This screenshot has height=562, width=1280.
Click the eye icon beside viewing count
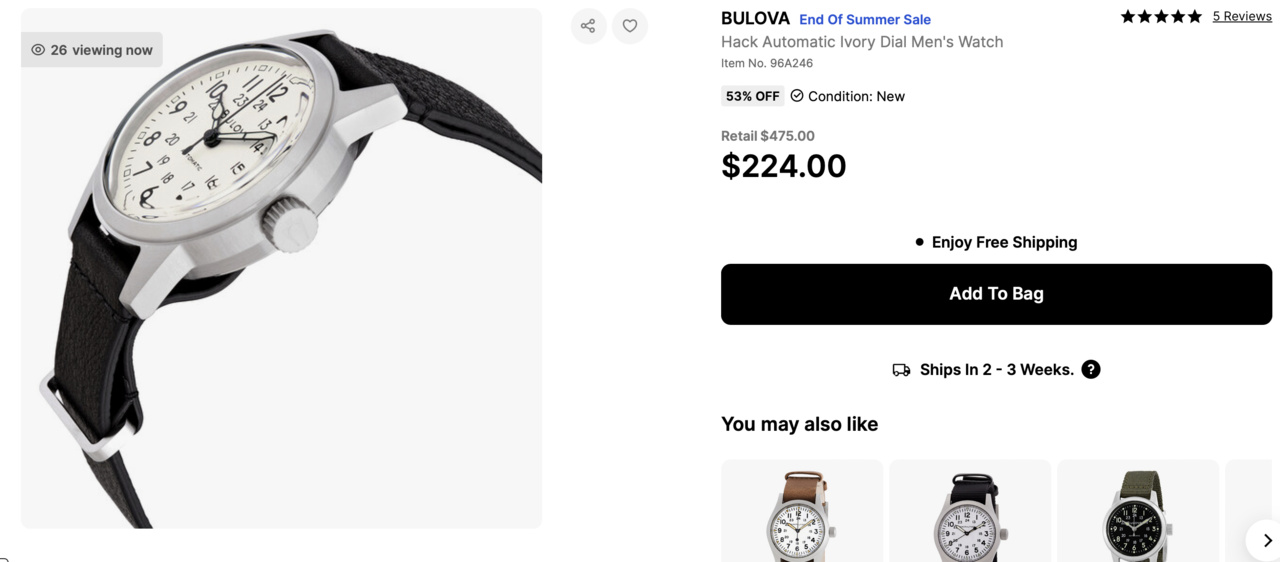[x=38, y=50]
